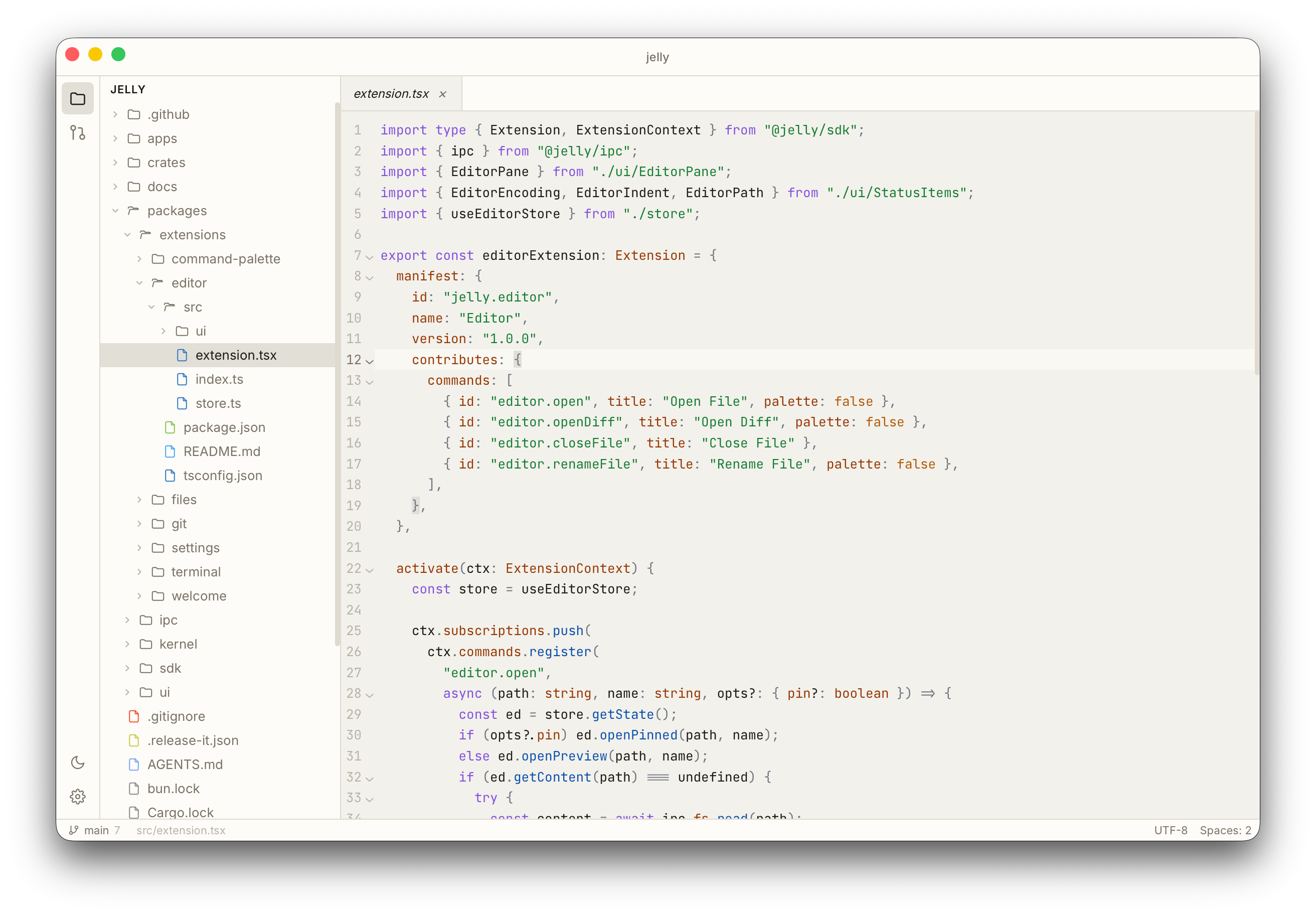Click the command-palette folder icon

click(x=158, y=258)
